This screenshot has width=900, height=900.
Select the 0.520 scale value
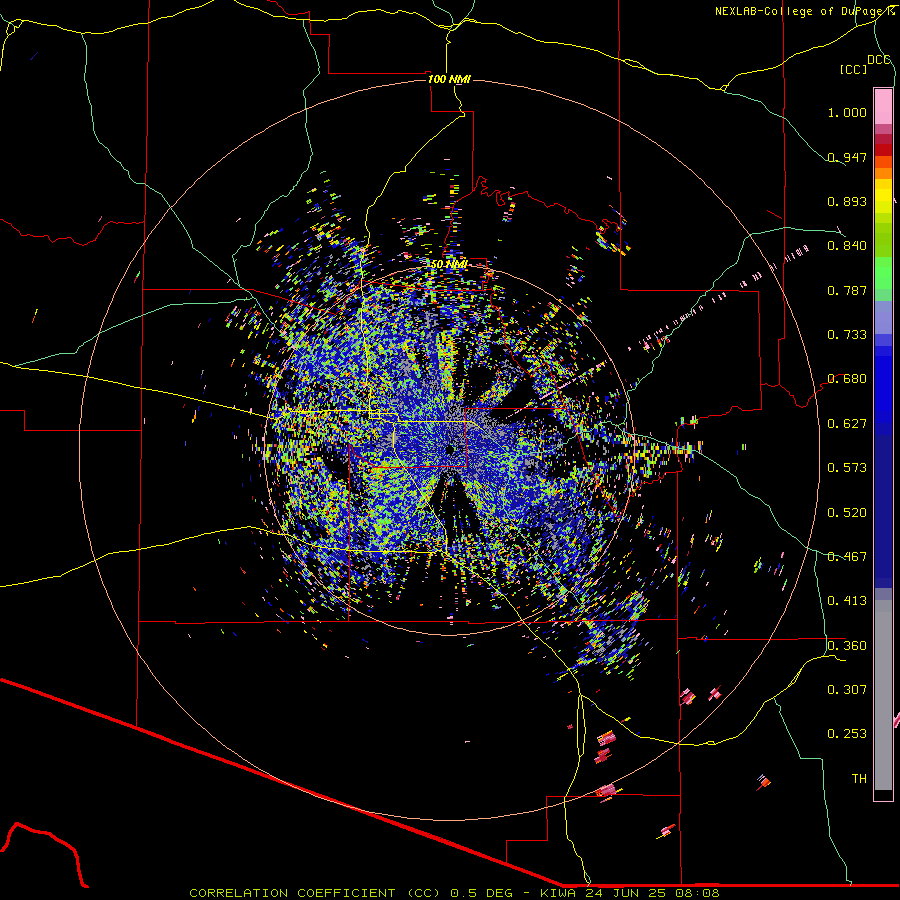click(x=847, y=513)
